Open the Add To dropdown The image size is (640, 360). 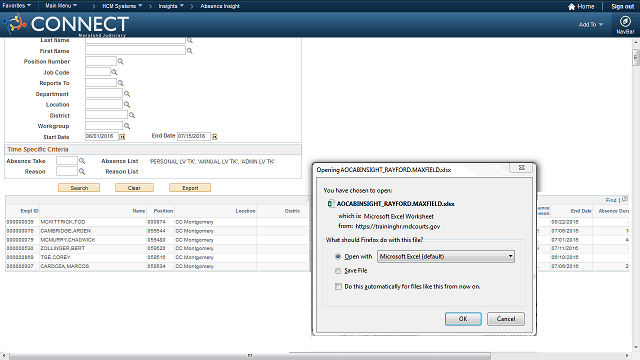point(591,24)
